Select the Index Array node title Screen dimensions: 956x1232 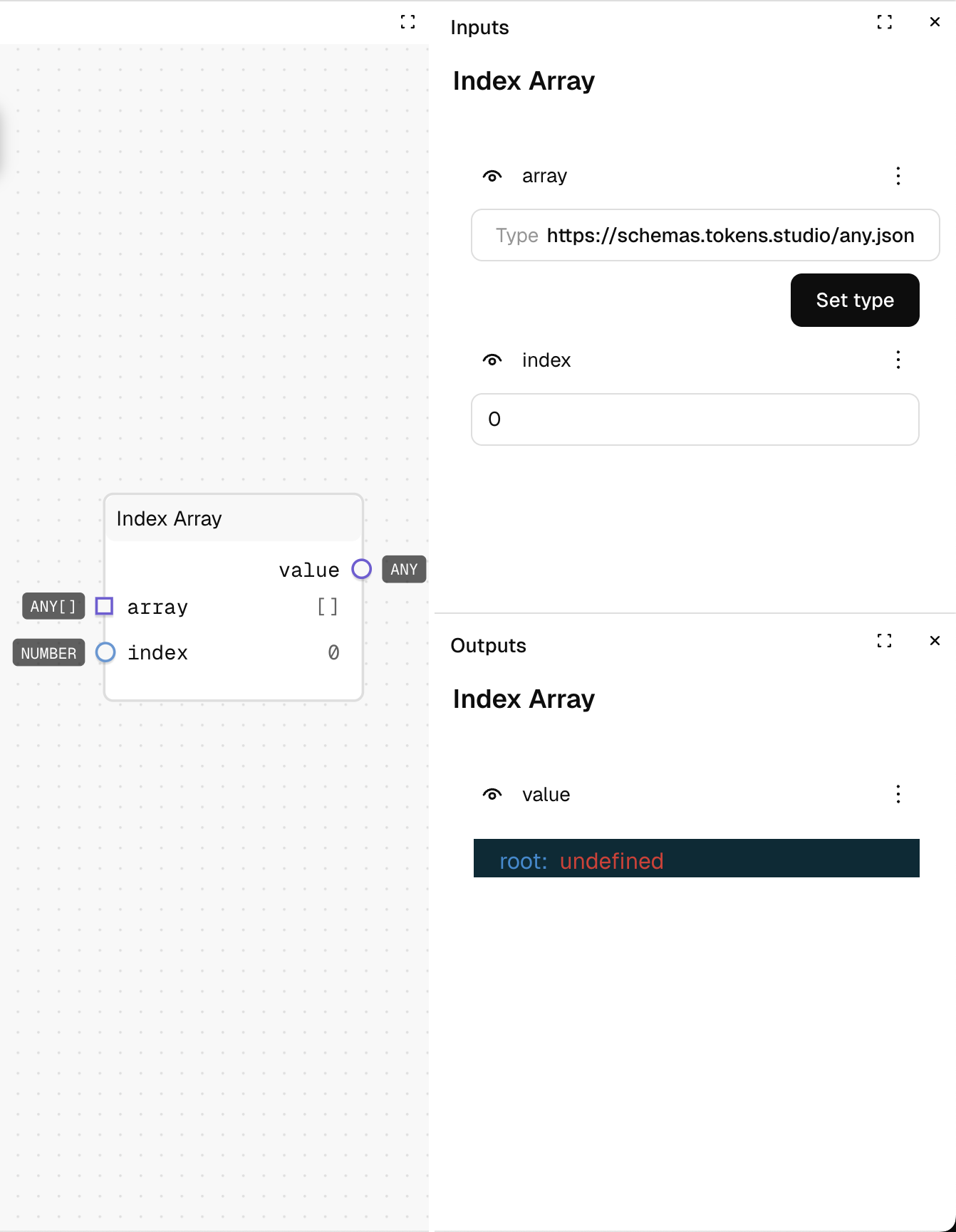coord(169,518)
